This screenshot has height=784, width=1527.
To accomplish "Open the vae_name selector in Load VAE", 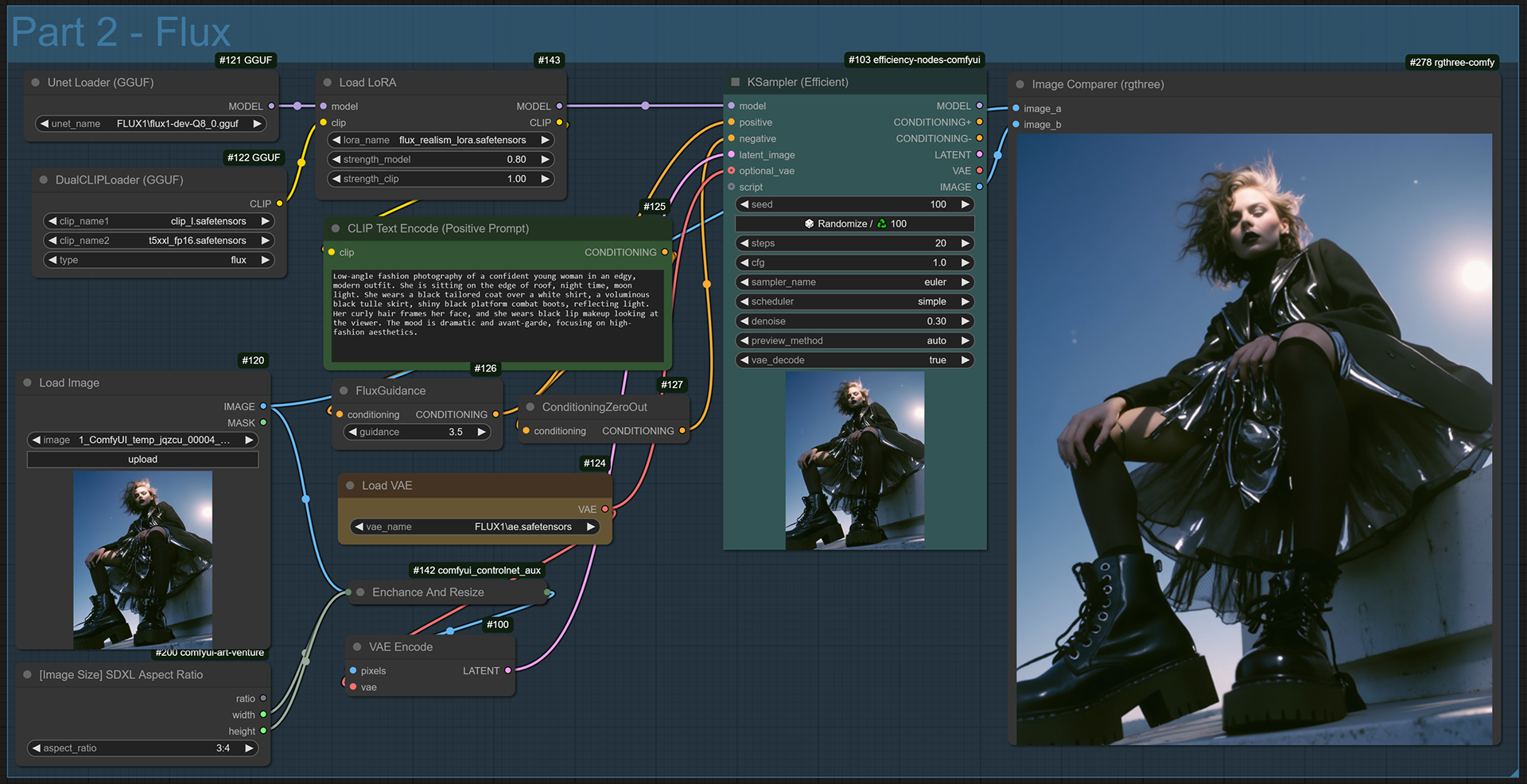I will click(475, 527).
